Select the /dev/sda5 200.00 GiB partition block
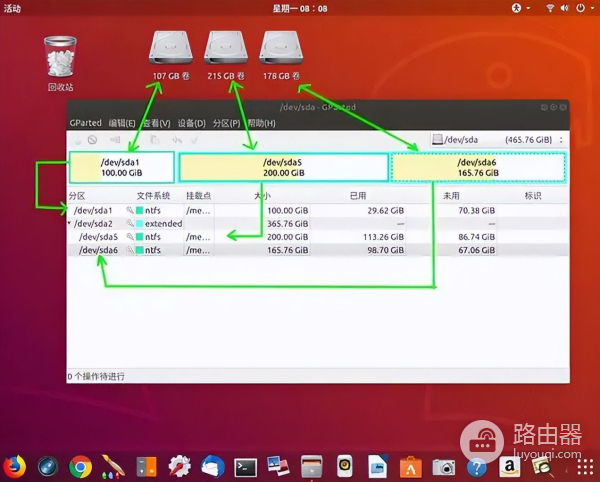Image resolution: width=600 pixels, height=482 pixels. tap(283, 166)
